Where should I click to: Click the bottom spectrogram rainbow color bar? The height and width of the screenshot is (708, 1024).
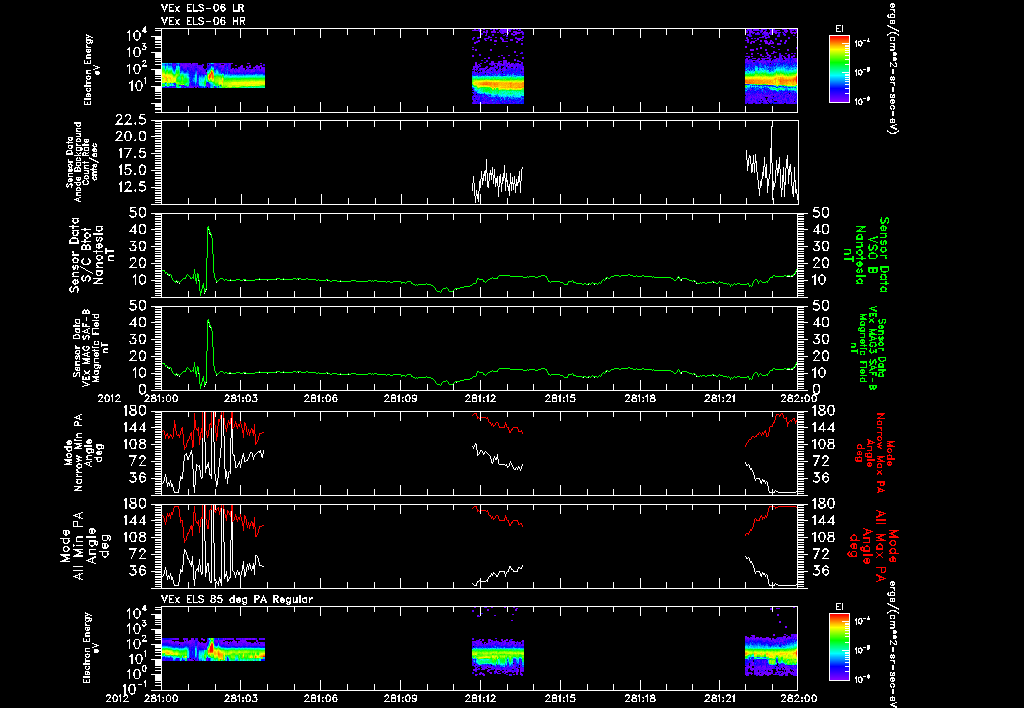click(x=839, y=647)
